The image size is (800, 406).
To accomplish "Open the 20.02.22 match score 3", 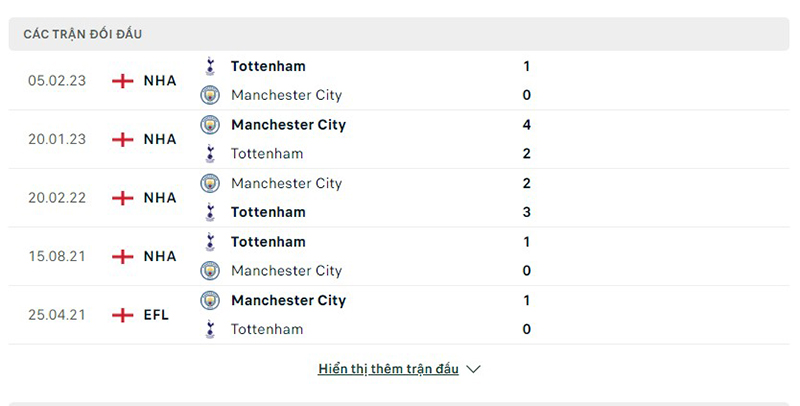I will (x=526, y=212).
